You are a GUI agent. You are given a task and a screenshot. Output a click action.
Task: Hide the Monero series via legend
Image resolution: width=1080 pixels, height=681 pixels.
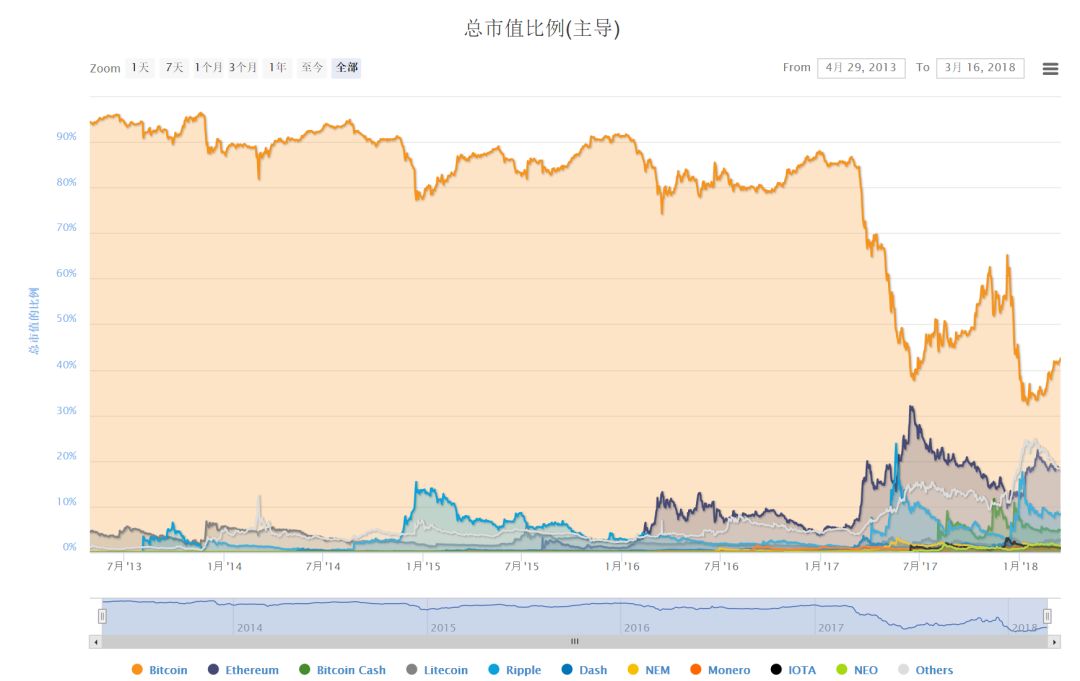728,670
